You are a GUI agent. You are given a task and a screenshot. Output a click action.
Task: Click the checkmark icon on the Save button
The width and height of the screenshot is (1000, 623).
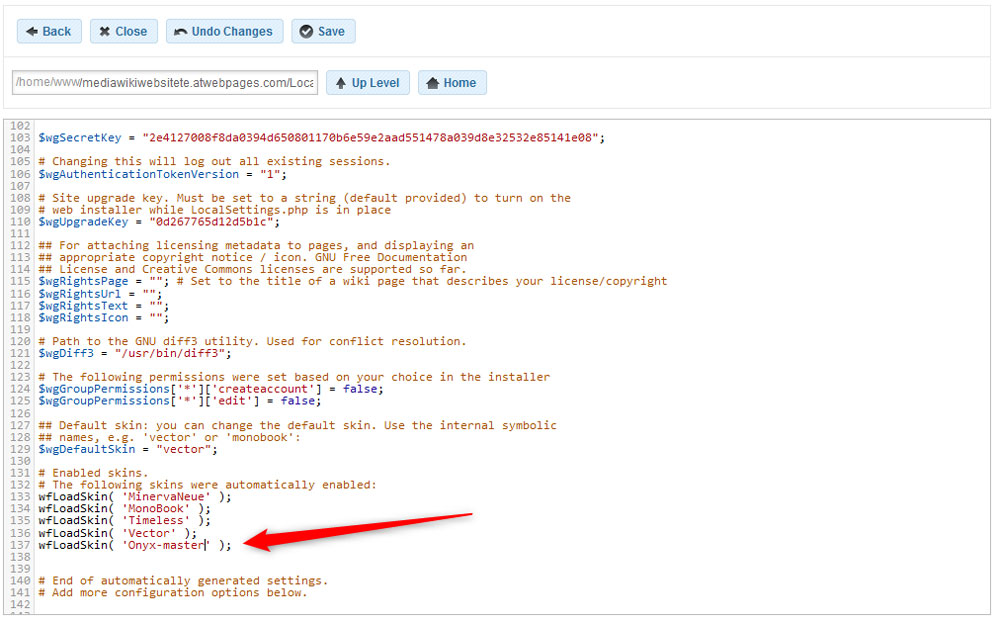click(x=306, y=31)
